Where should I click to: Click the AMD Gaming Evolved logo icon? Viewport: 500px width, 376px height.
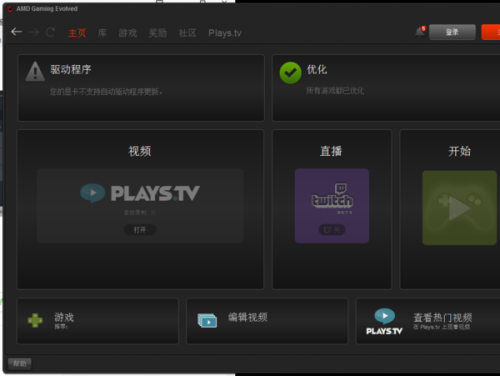[10, 9]
